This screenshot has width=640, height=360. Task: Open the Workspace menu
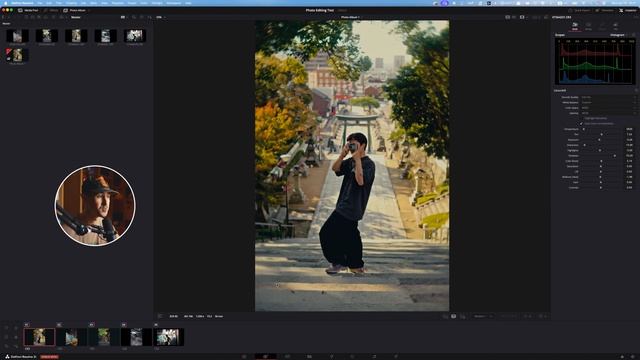[173, 3]
